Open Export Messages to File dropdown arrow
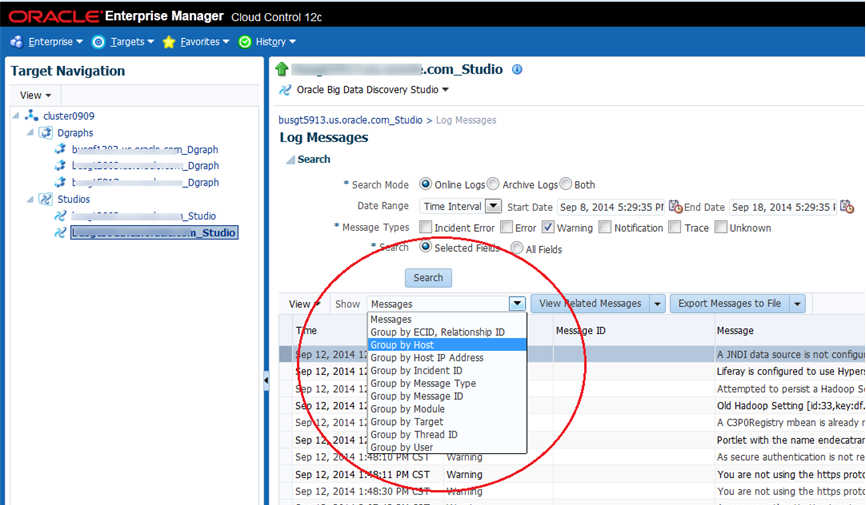This screenshot has height=505, width=866. pos(797,303)
